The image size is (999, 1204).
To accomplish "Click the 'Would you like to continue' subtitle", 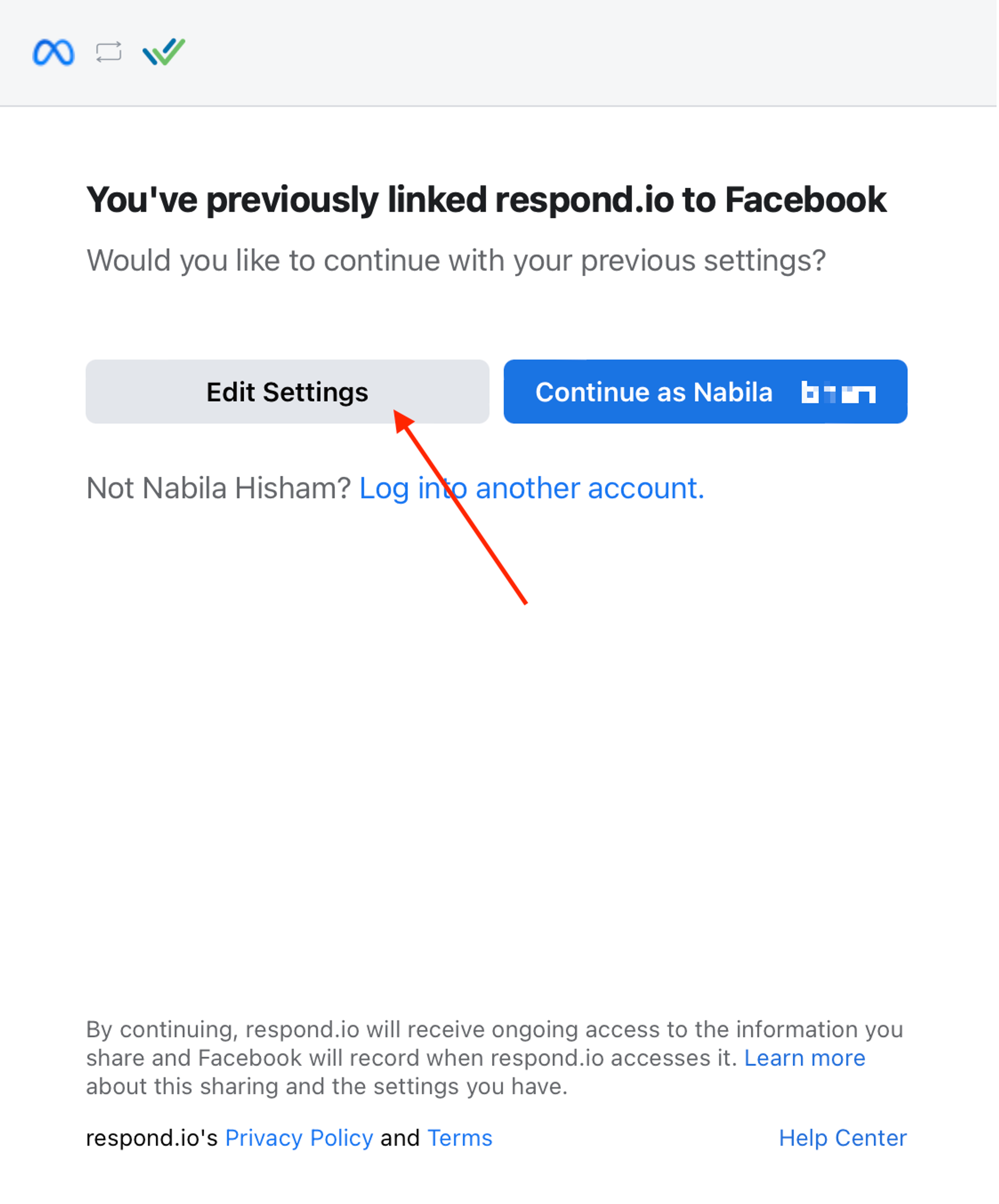I will (x=456, y=261).
